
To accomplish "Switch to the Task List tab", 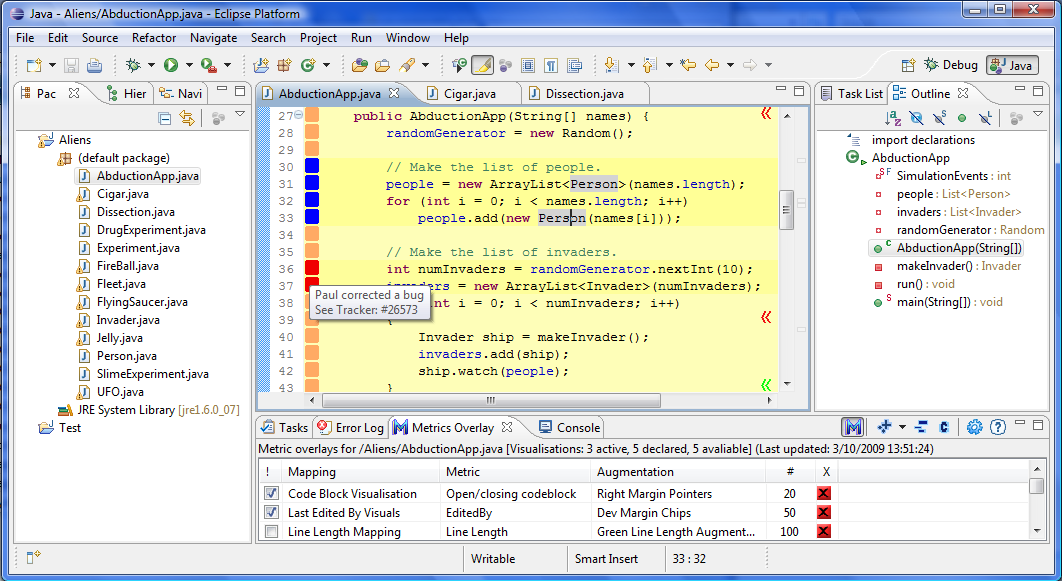I will (852, 93).
